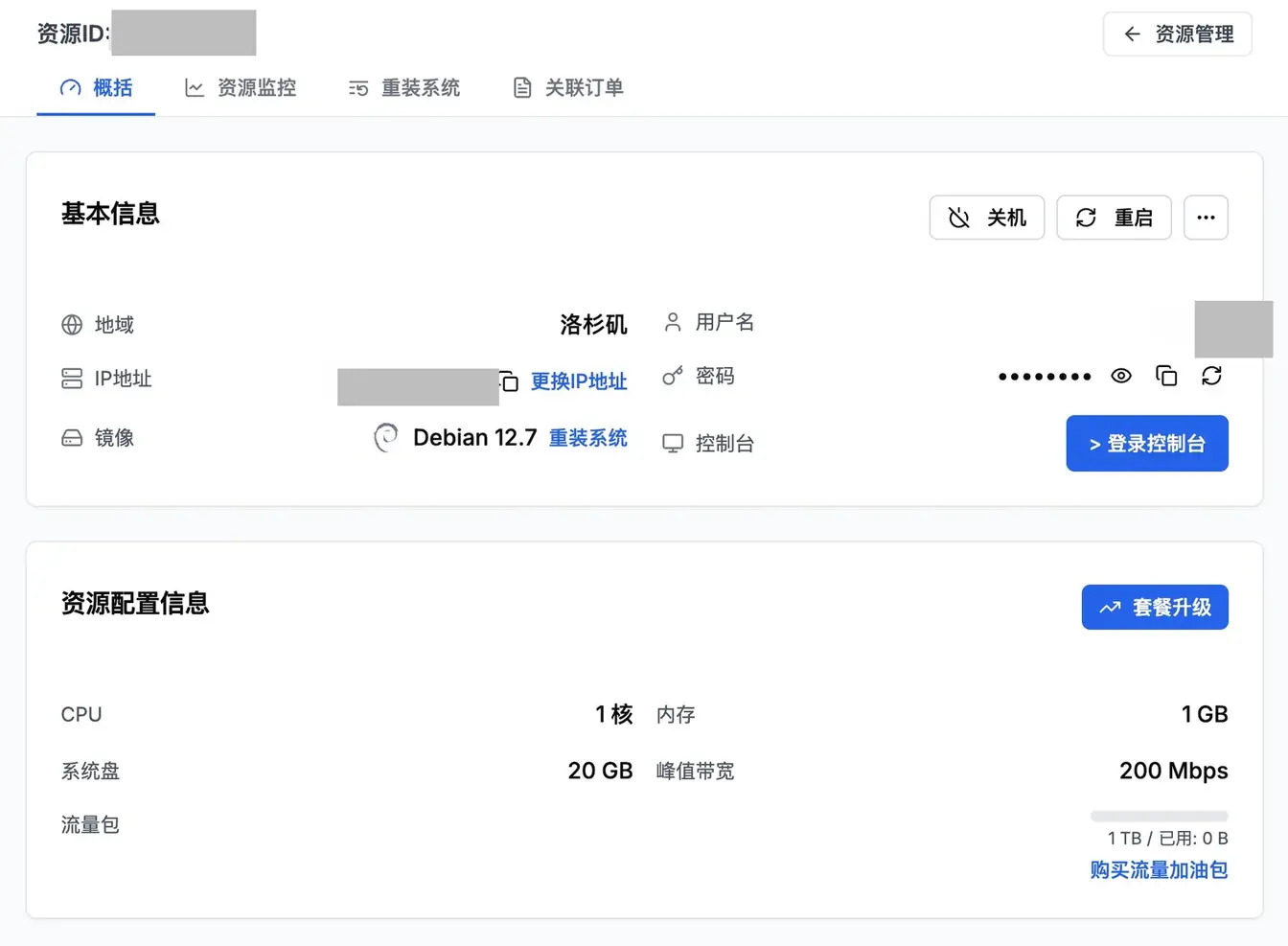
Task: Click the 流量包 label
Action: 90,825
